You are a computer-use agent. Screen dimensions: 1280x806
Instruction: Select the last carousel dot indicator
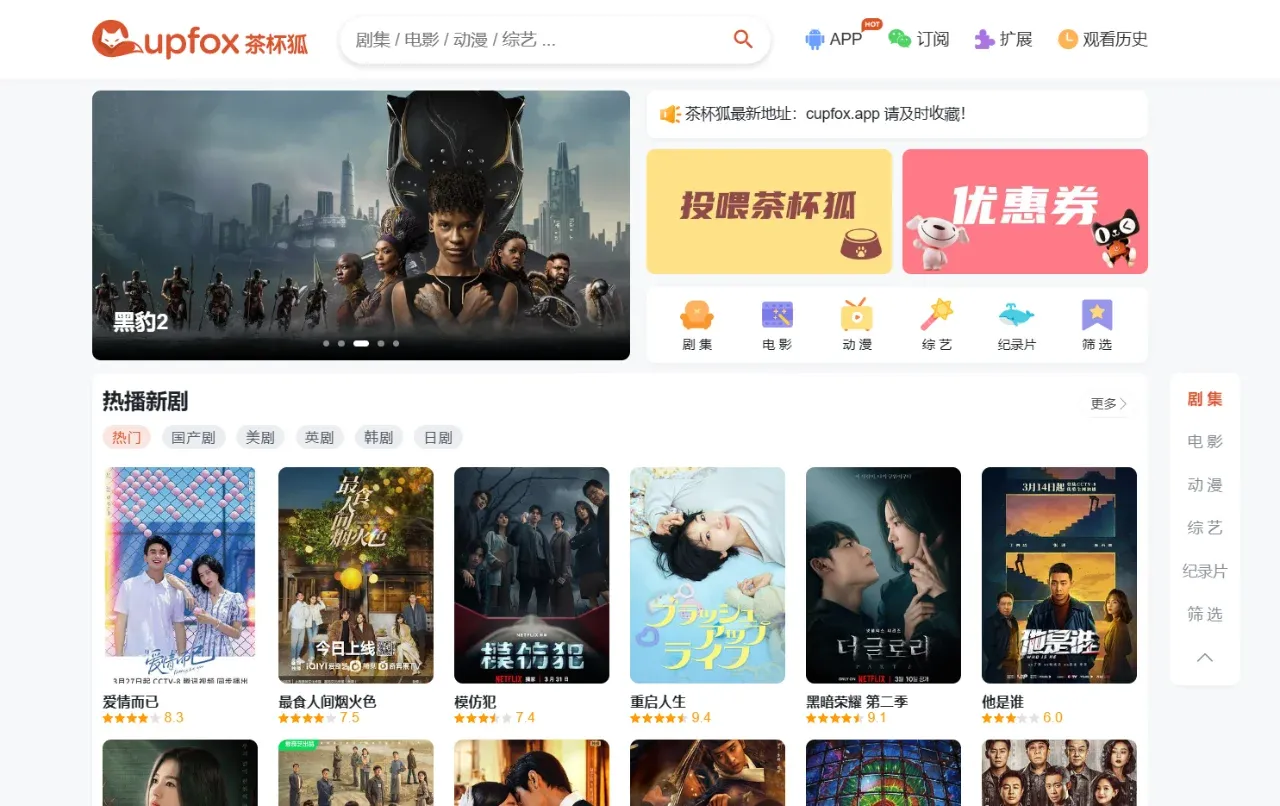396,343
